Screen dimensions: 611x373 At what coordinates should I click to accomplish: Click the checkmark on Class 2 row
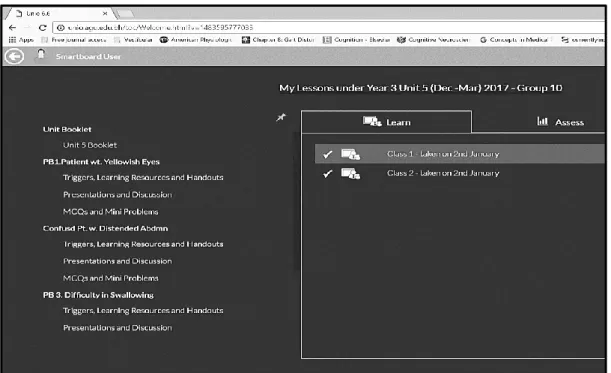click(328, 173)
